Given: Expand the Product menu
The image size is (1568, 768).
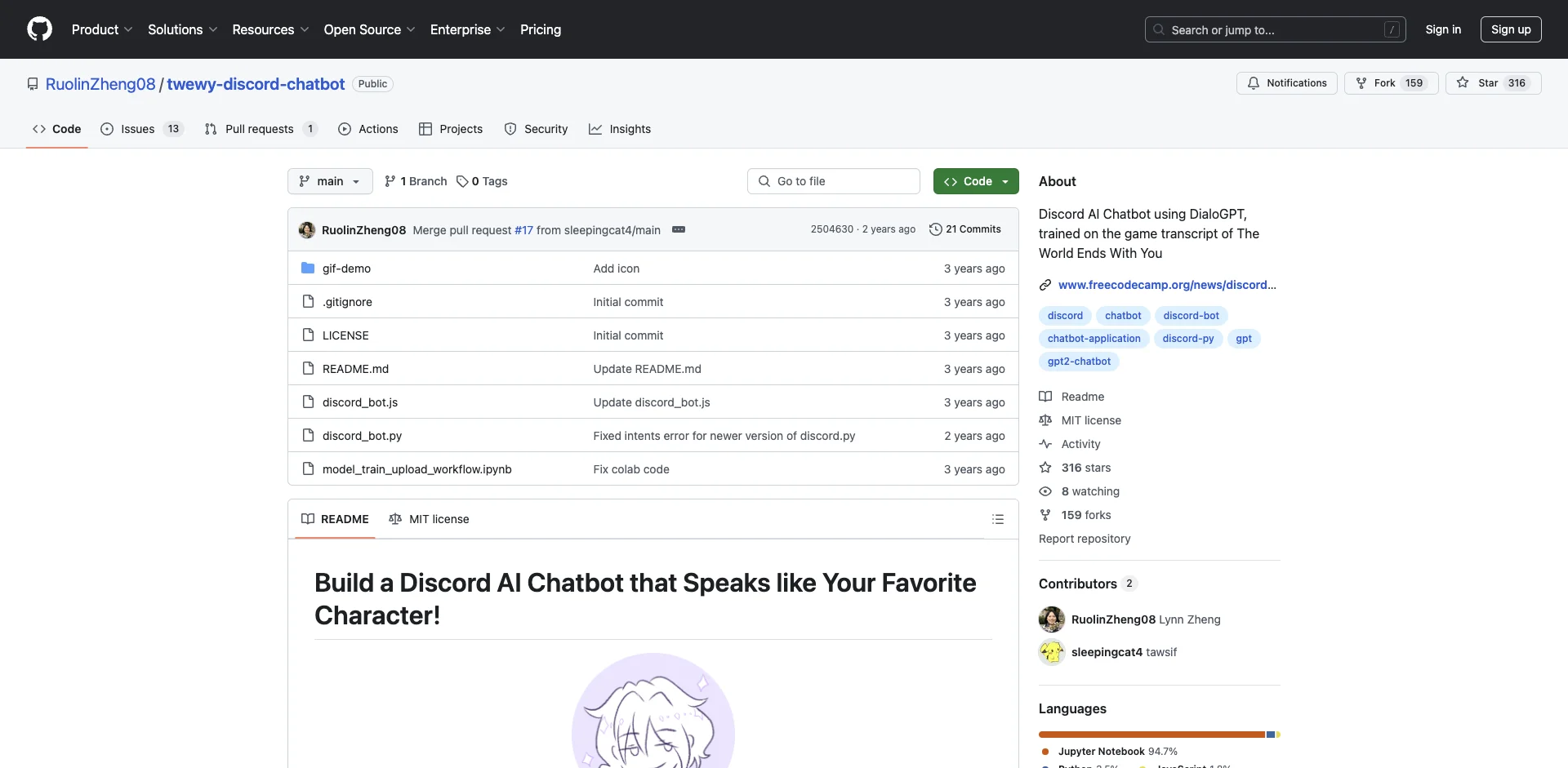Looking at the screenshot, I should tap(101, 29).
